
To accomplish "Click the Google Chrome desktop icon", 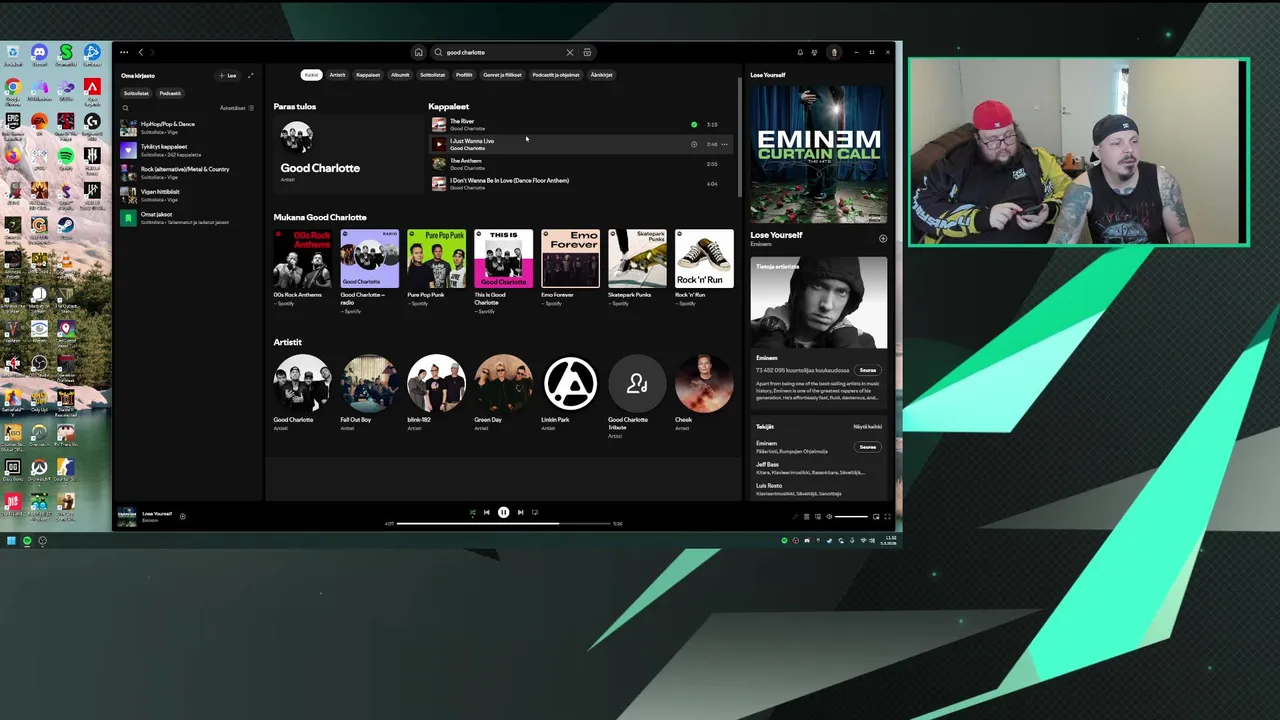I will pyautogui.click(x=13, y=87).
